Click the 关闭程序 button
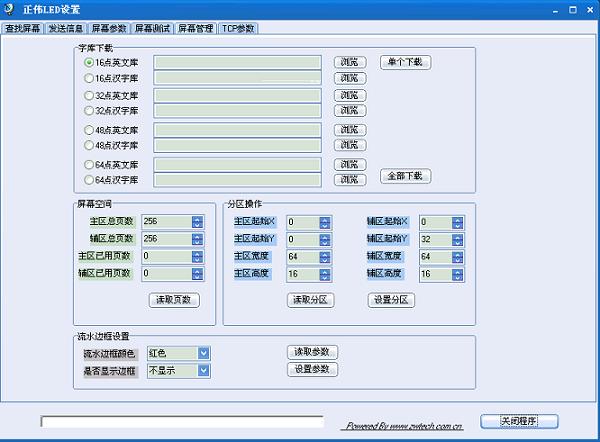The width and height of the screenshot is (600, 442). pyautogui.click(x=519, y=420)
